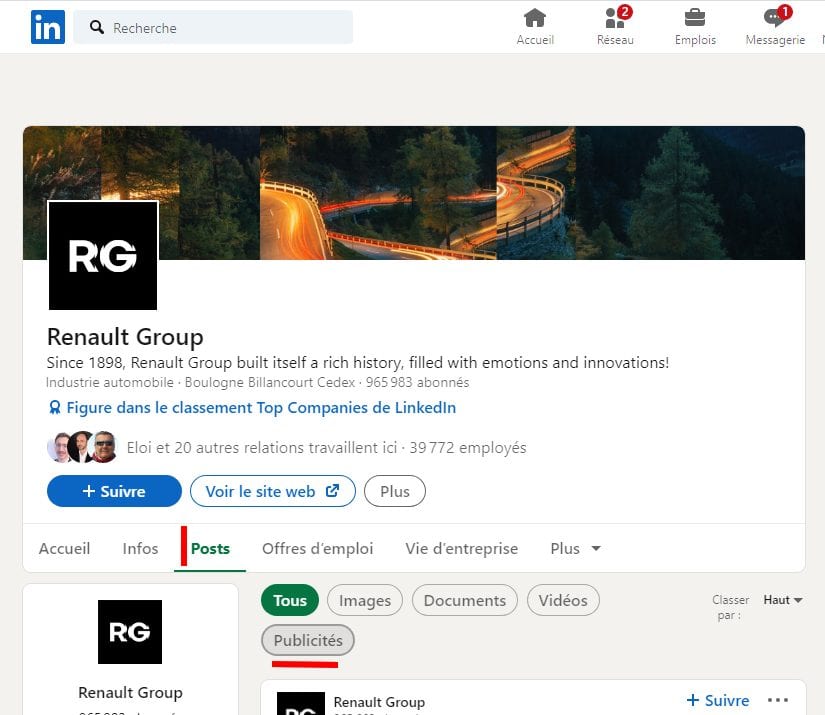Open Renault Group post author name
Viewport: 825px width, 715px height.
[x=379, y=702]
